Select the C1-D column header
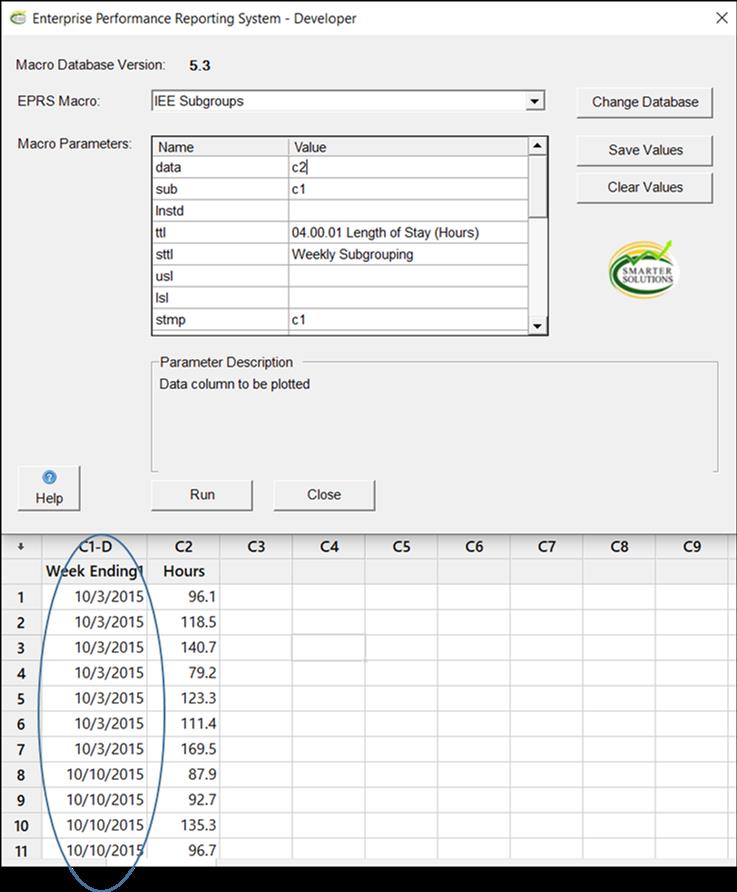This screenshot has width=737, height=892. [95, 547]
